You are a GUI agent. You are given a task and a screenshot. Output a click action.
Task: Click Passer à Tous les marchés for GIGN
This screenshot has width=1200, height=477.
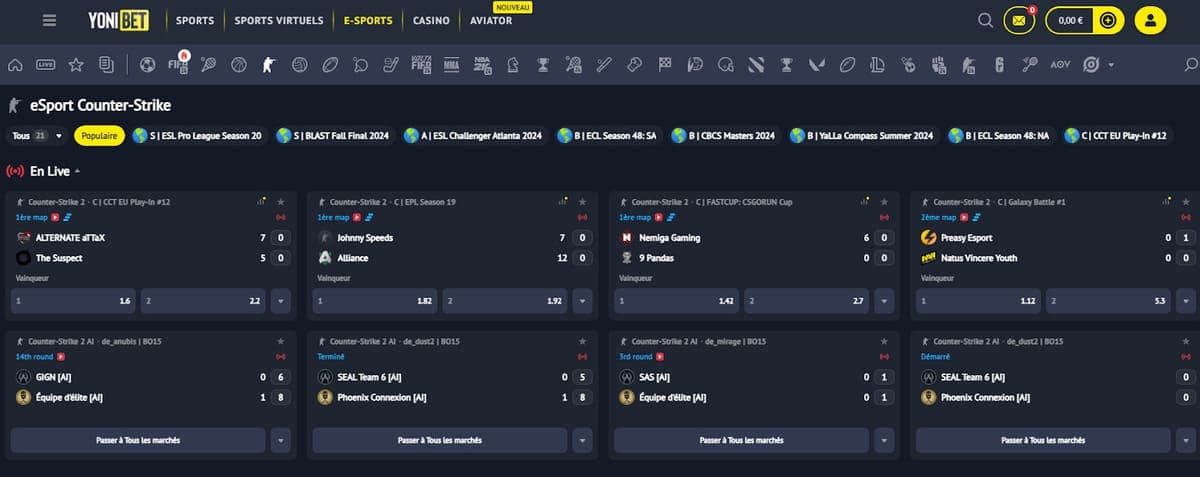pos(138,440)
